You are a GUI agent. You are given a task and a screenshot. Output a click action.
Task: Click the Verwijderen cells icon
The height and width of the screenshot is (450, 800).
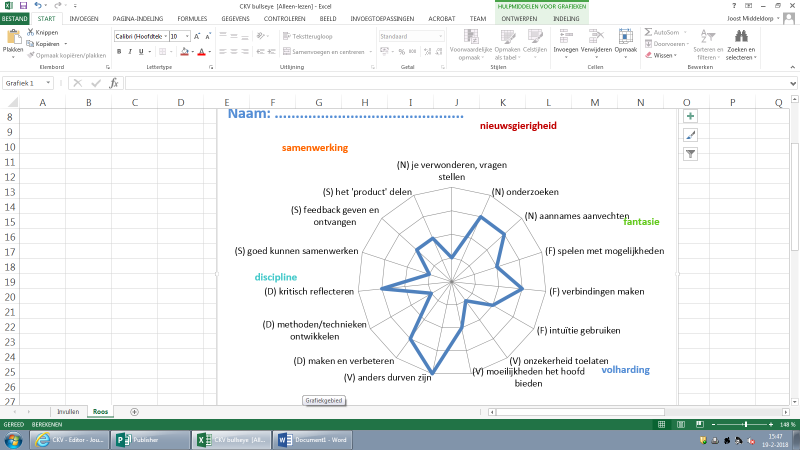(x=596, y=38)
